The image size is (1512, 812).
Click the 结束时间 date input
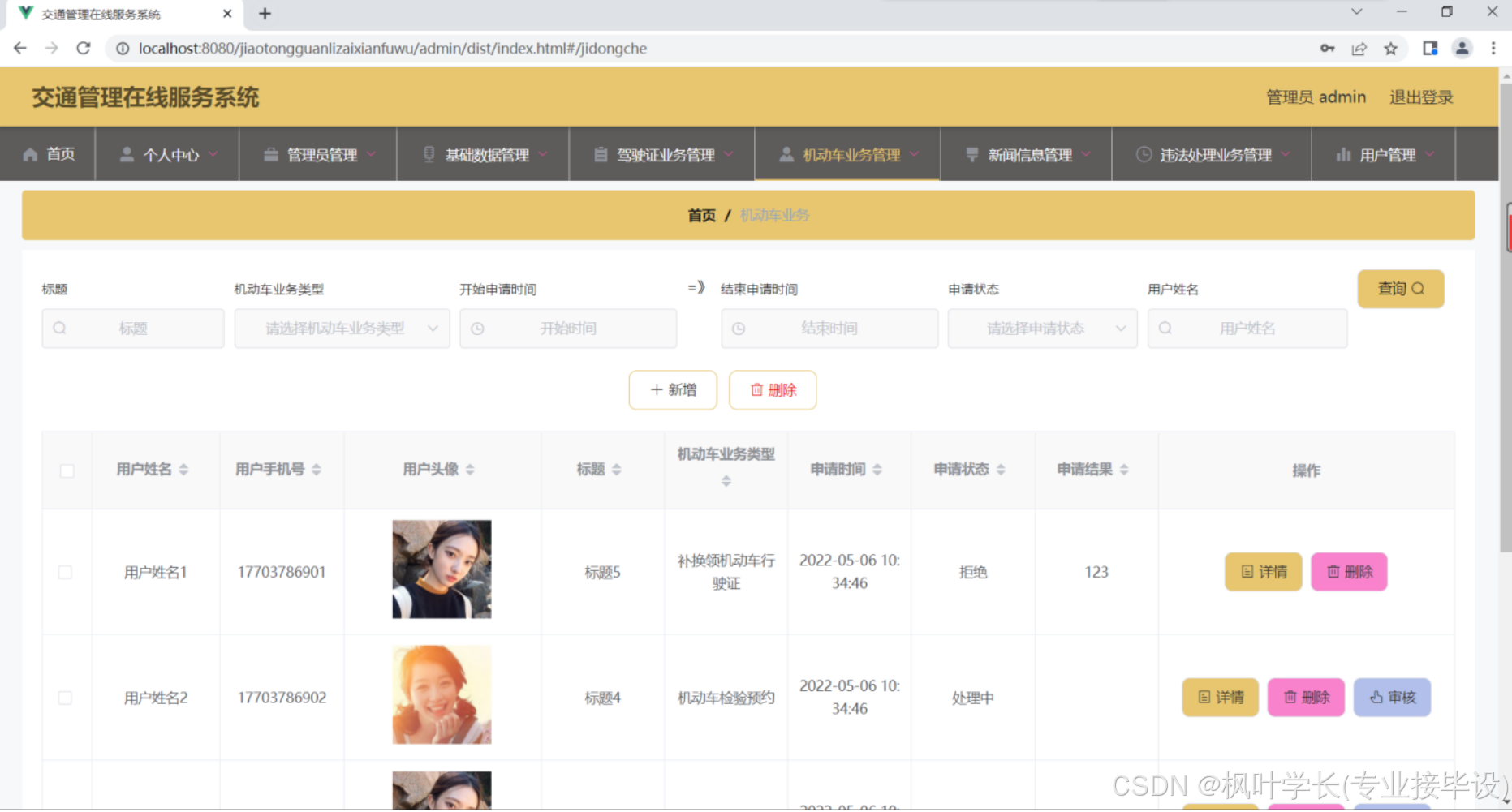[829, 329]
